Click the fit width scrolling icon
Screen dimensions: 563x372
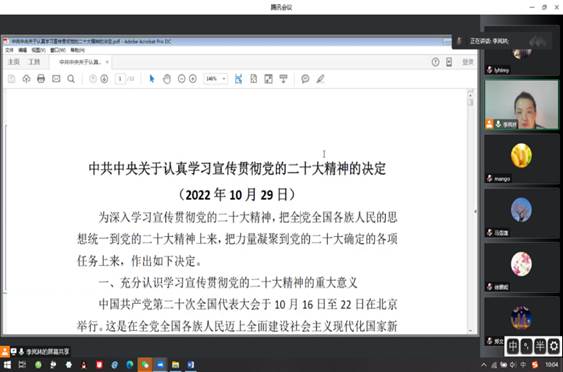click(238, 79)
